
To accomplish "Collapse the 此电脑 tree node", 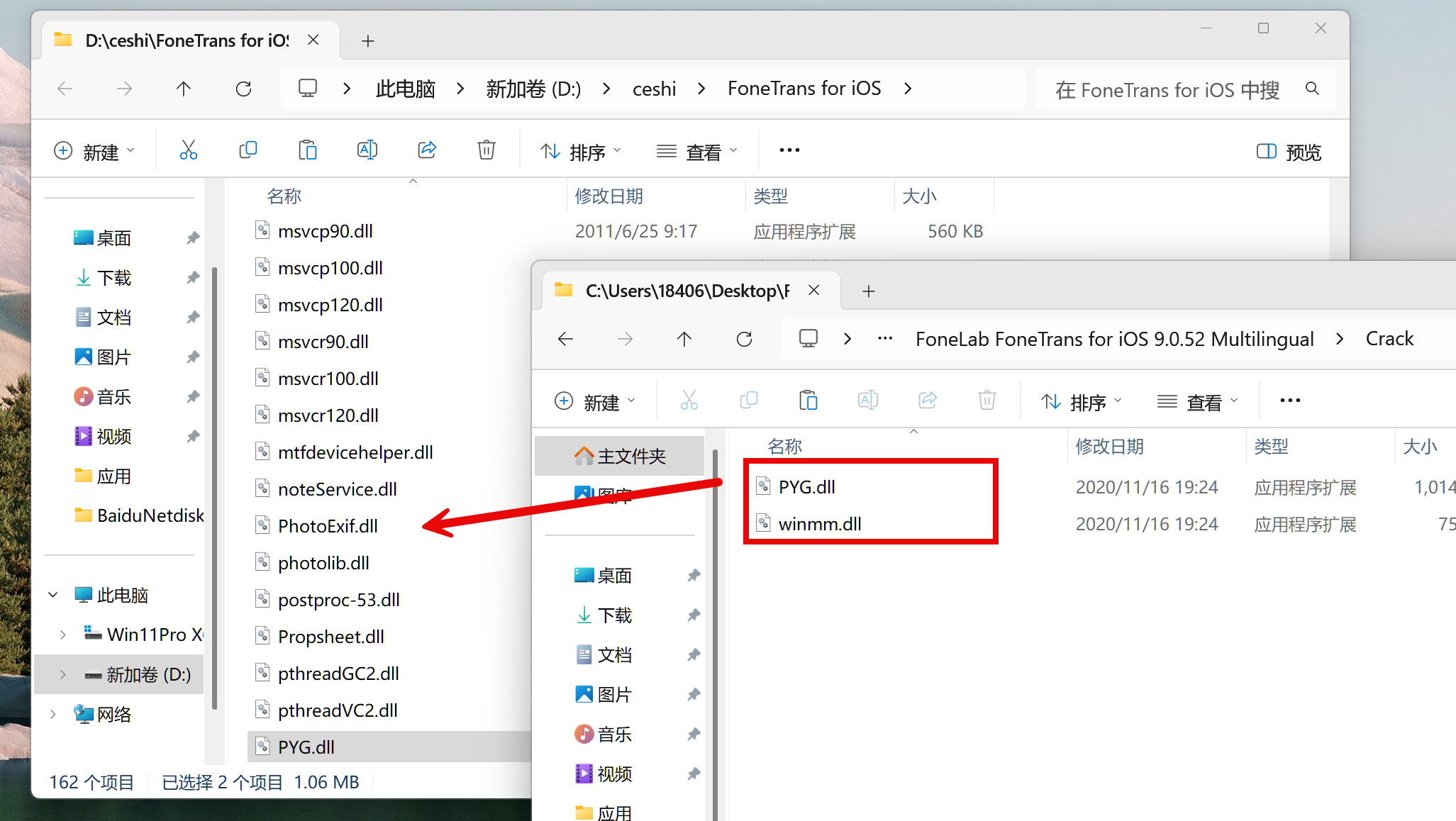I will point(53,595).
